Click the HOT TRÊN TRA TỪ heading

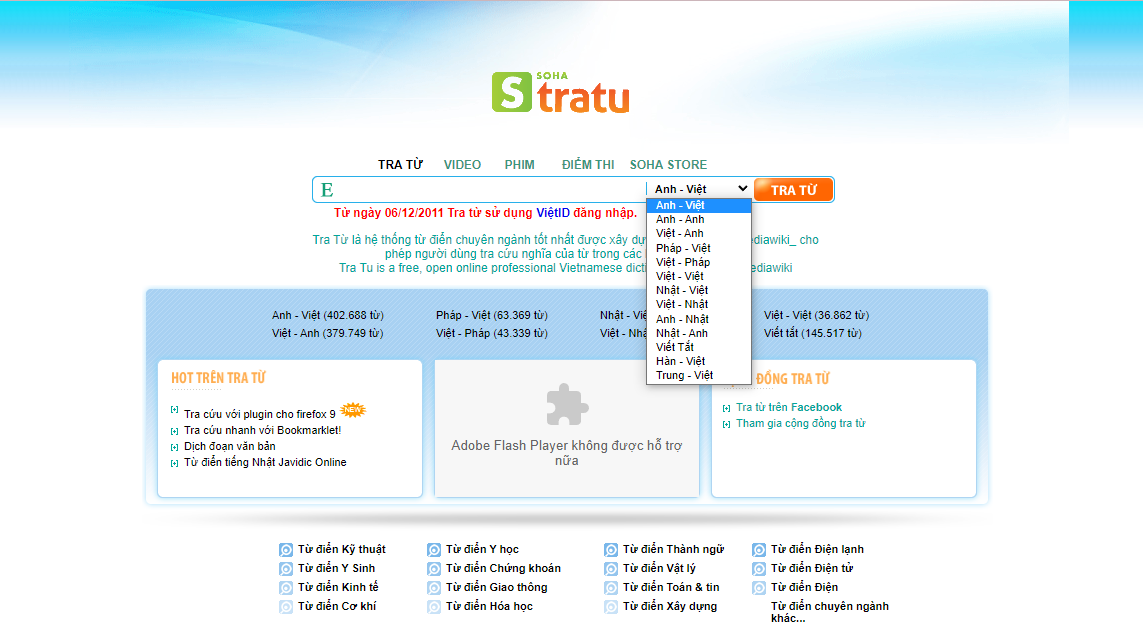[x=218, y=378]
